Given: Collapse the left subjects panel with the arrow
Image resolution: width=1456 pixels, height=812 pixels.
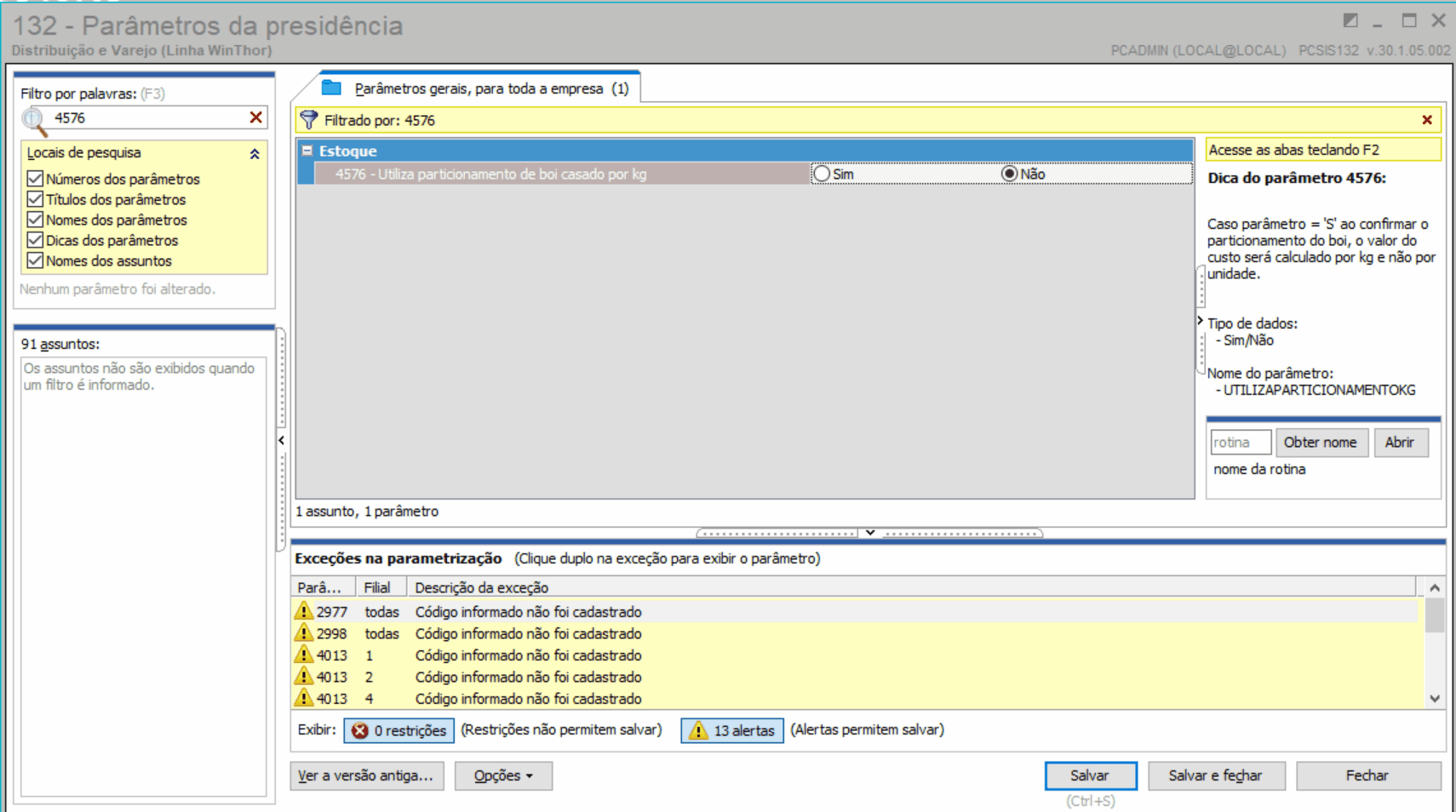Looking at the screenshot, I should coord(281,440).
